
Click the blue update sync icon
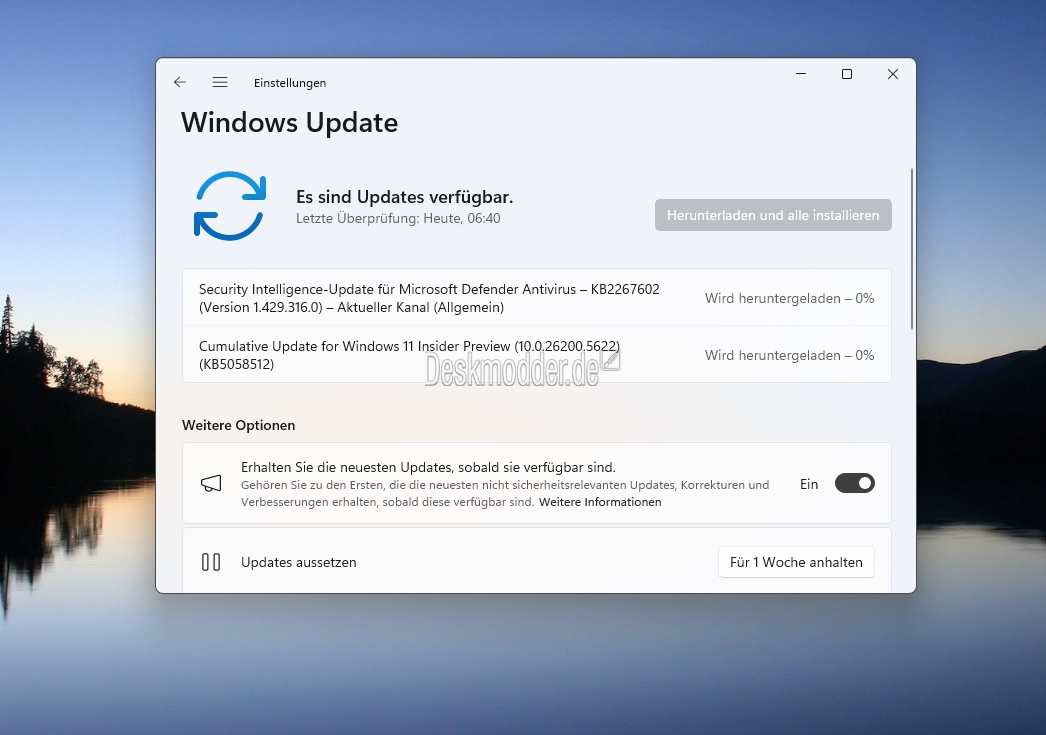(230, 205)
